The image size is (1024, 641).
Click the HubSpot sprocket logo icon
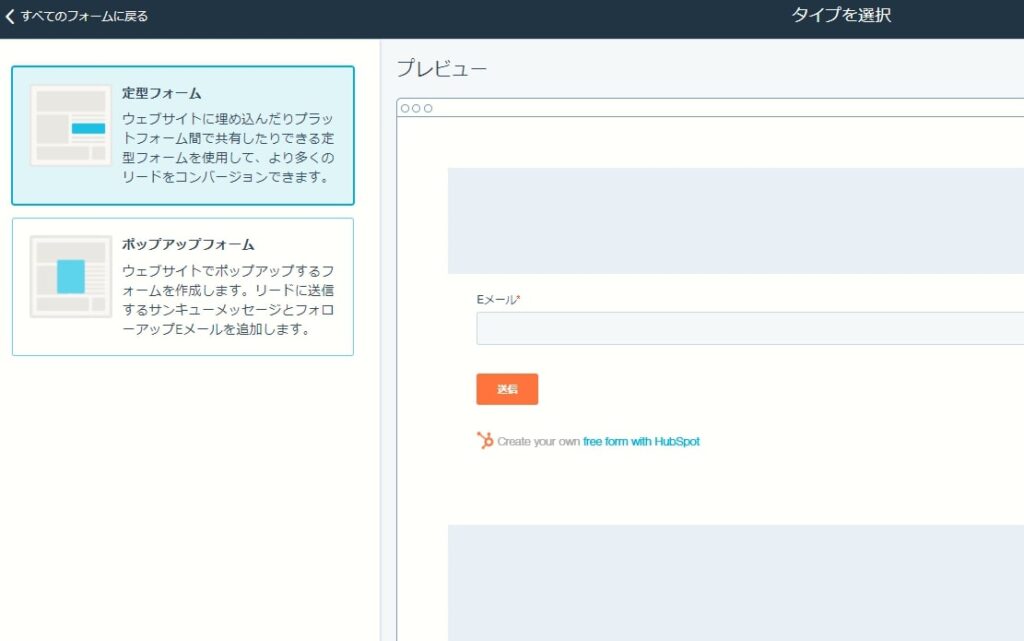485,441
